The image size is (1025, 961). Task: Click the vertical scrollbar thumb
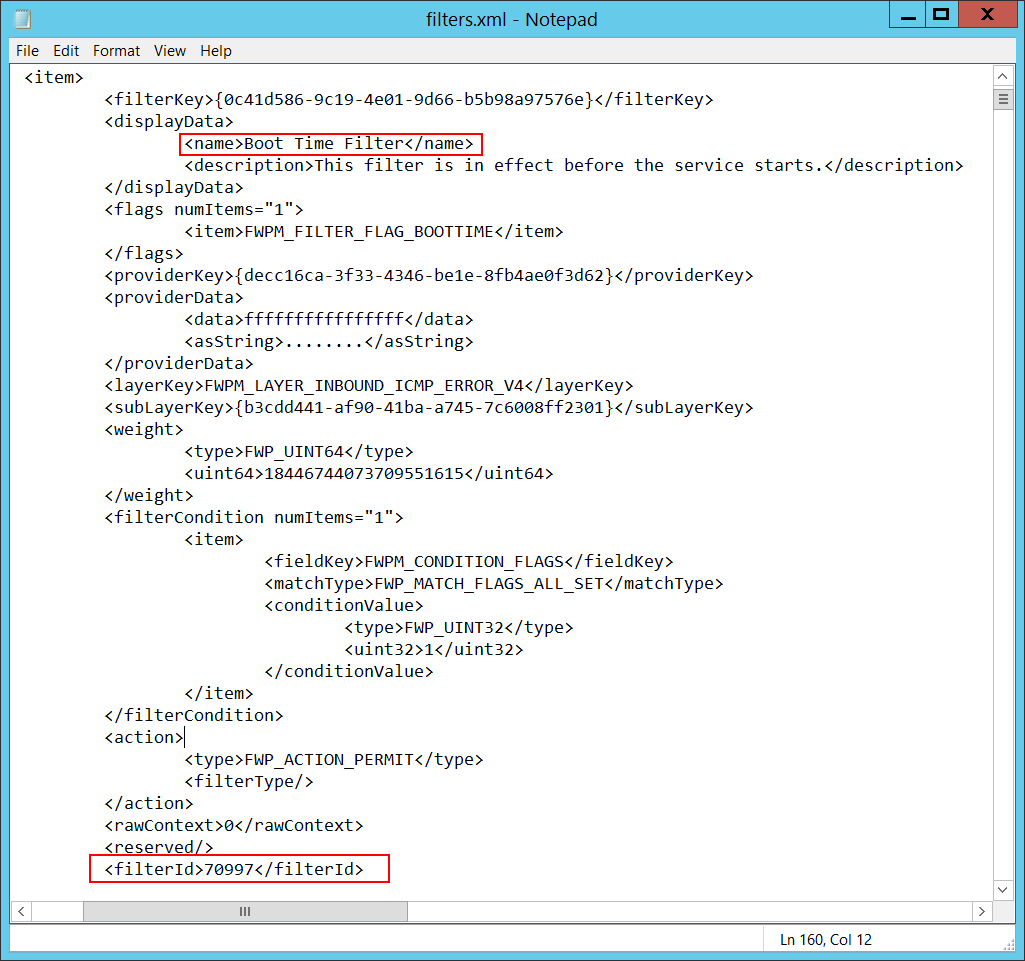pyautogui.click(x=1002, y=98)
